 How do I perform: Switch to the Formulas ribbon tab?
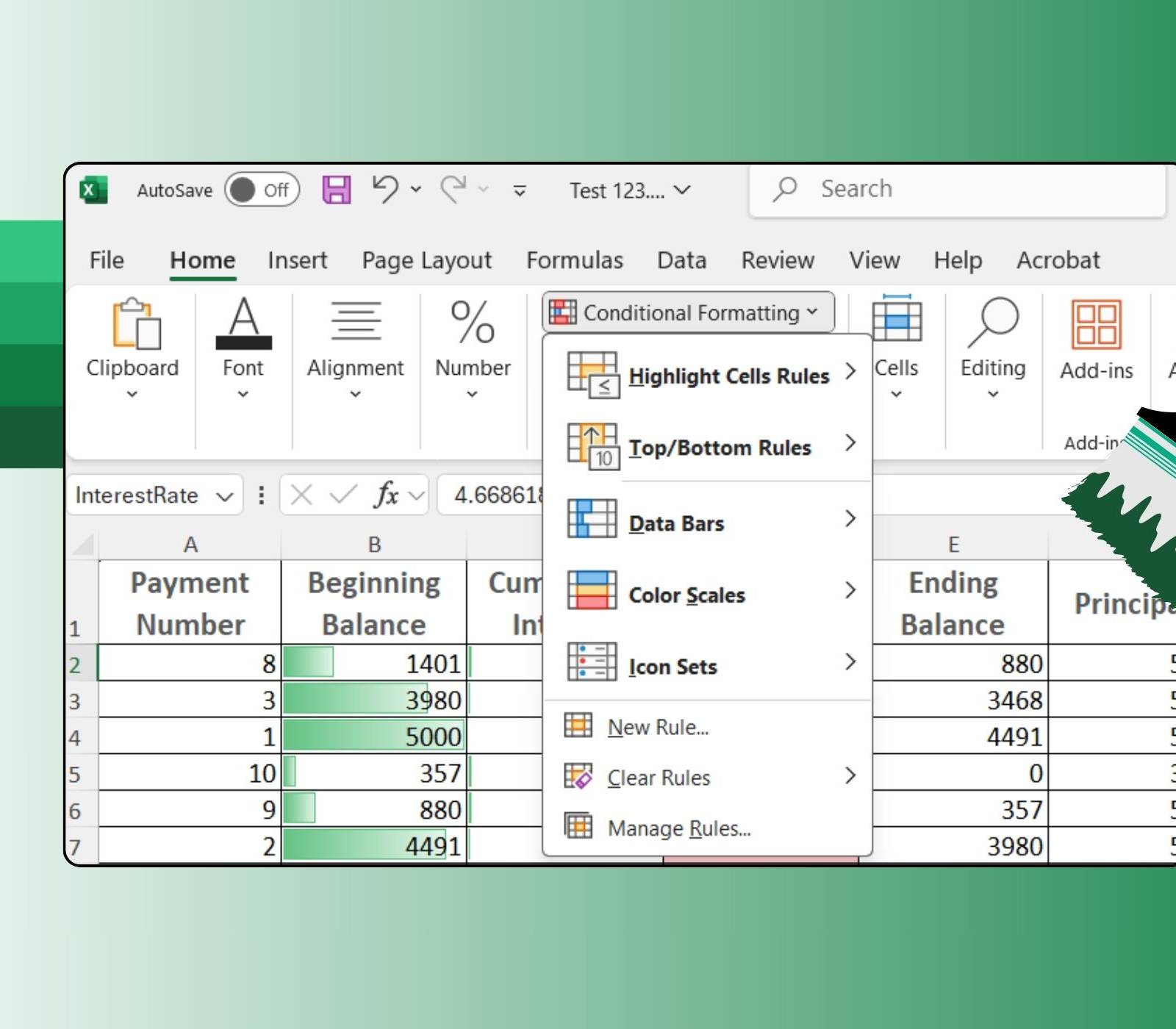[x=574, y=260]
